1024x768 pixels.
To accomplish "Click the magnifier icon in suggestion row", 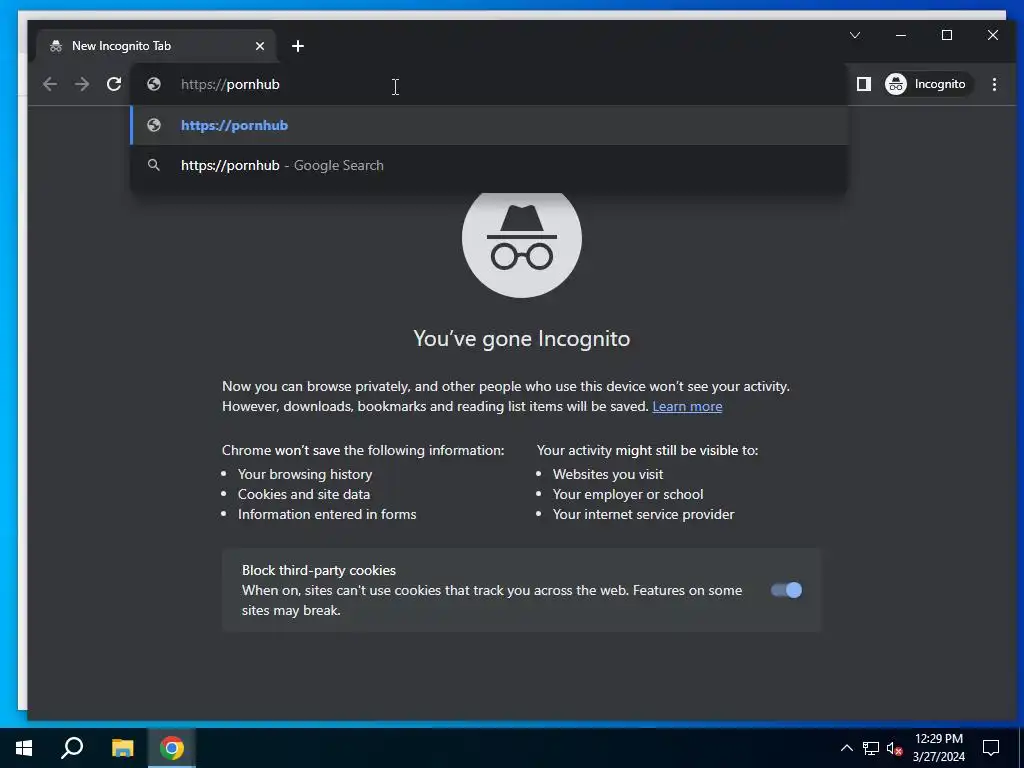I will (154, 165).
